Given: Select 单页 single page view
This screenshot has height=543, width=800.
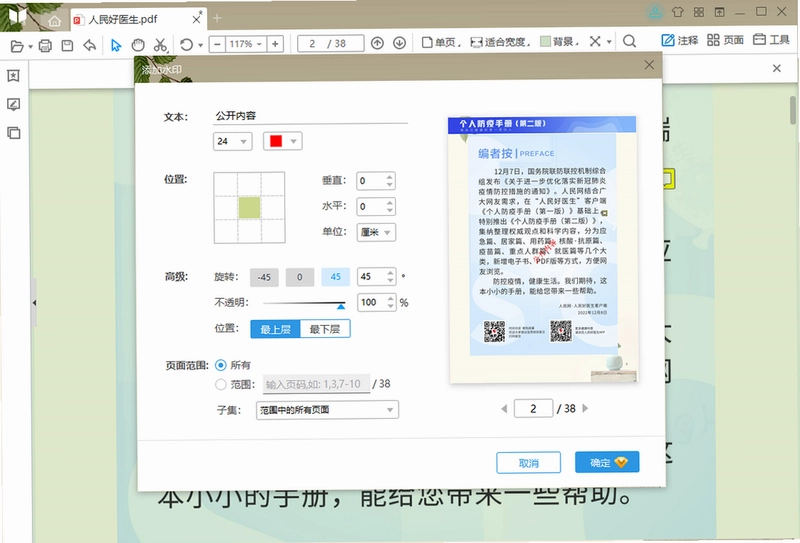Looking at the screenshot, I should [439, 42].
